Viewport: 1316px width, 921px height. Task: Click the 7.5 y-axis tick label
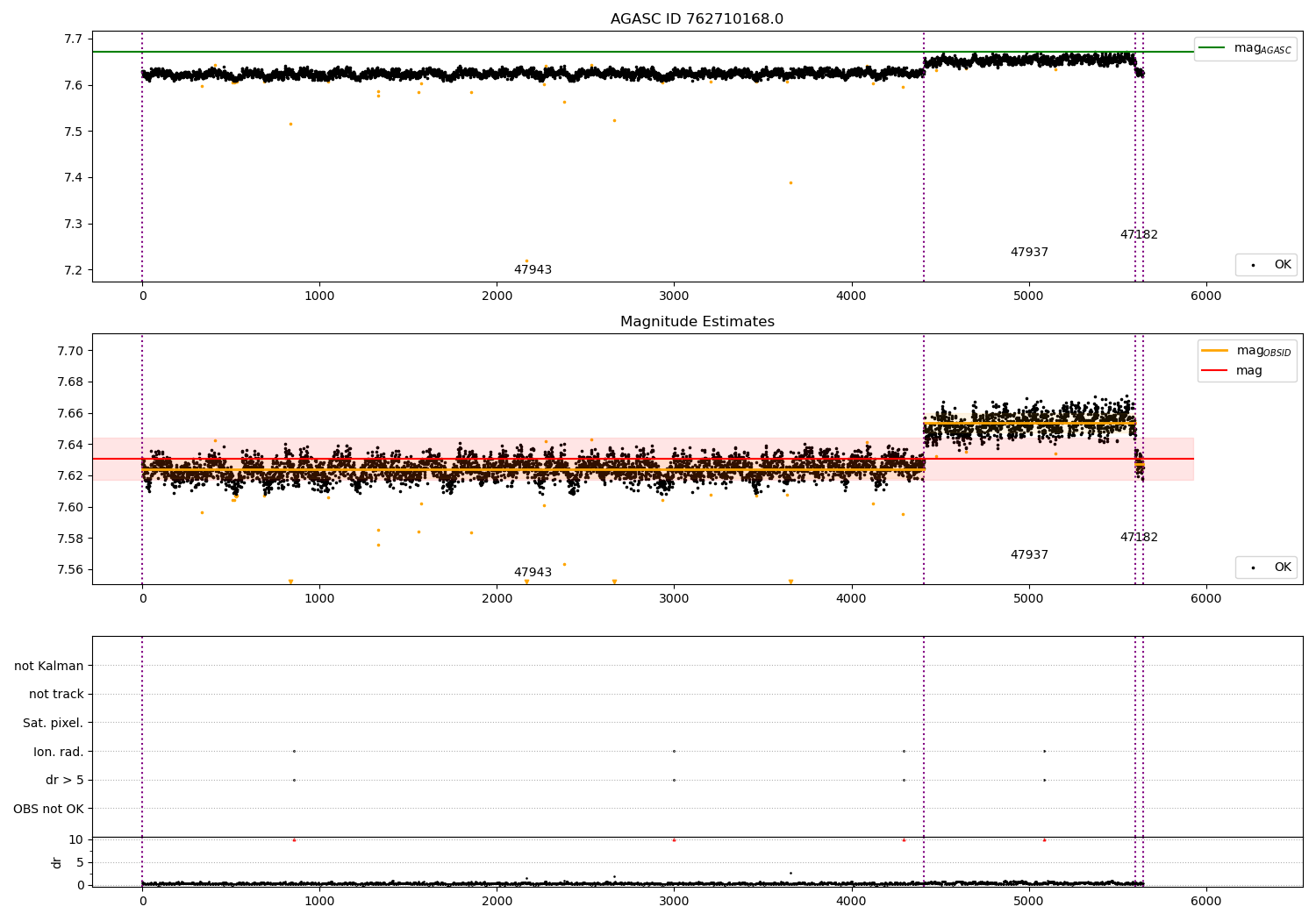(74, 132)
